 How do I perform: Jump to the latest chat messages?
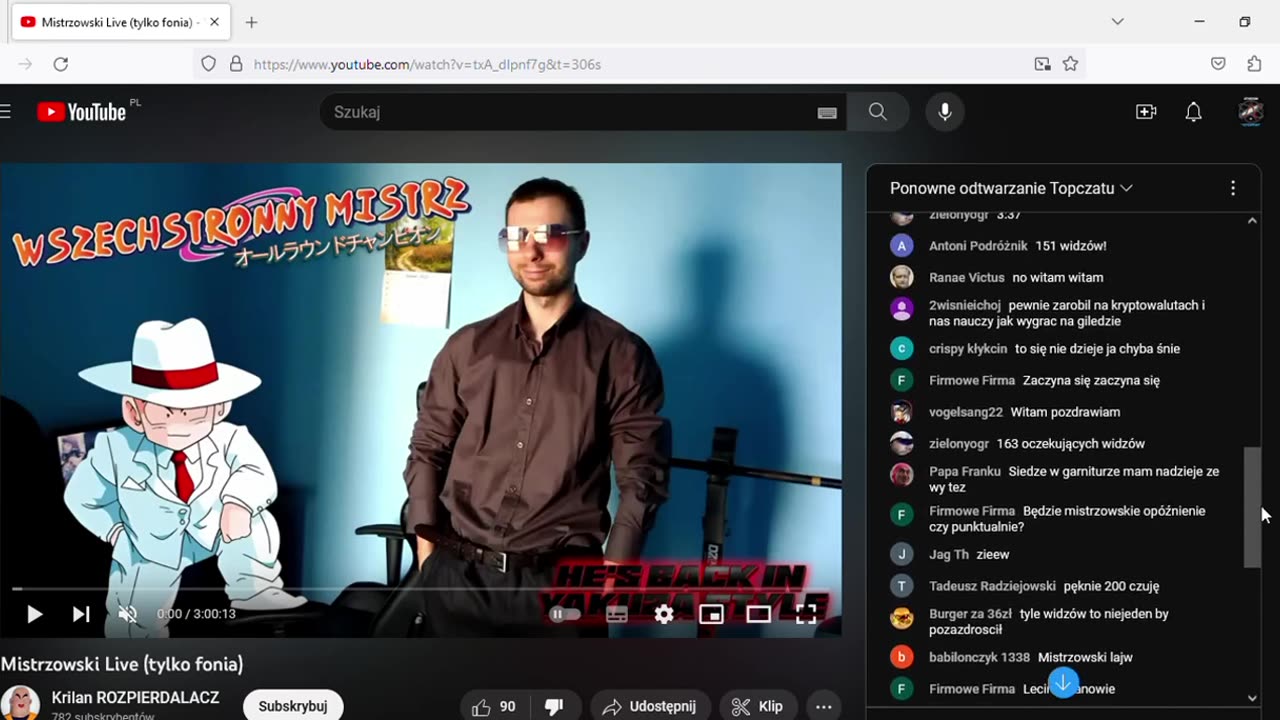[x=1063, y=683]
